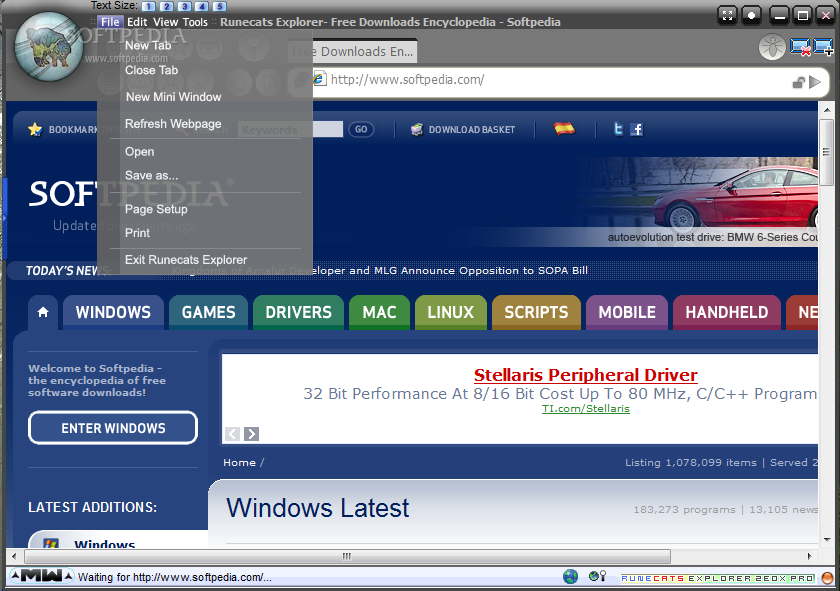Click the Softpedia home tab icon
Image resolution: width=840 pixels, height=591 pixels.
[x=43, y=312]
